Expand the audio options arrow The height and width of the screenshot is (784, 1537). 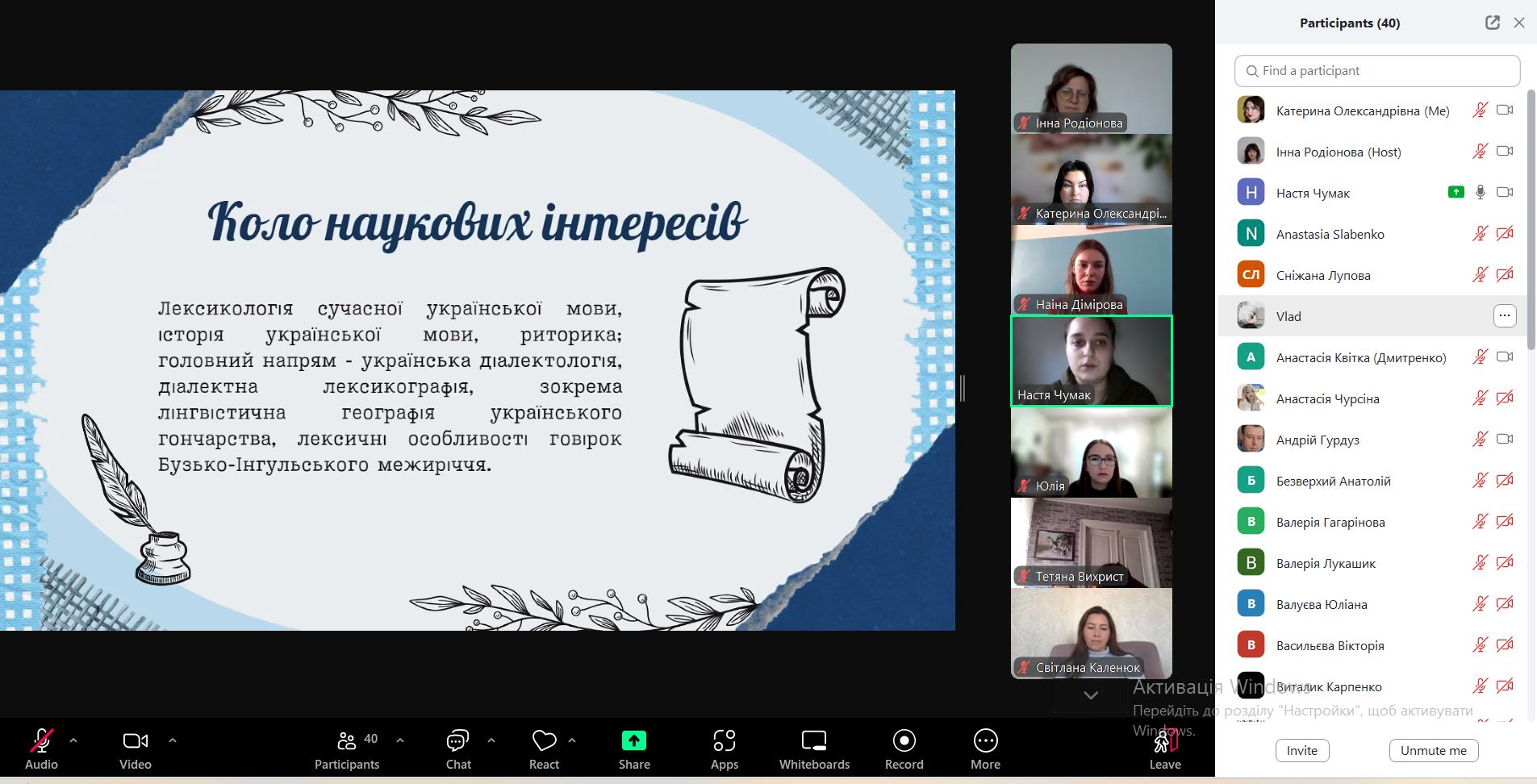click(73, 740)
